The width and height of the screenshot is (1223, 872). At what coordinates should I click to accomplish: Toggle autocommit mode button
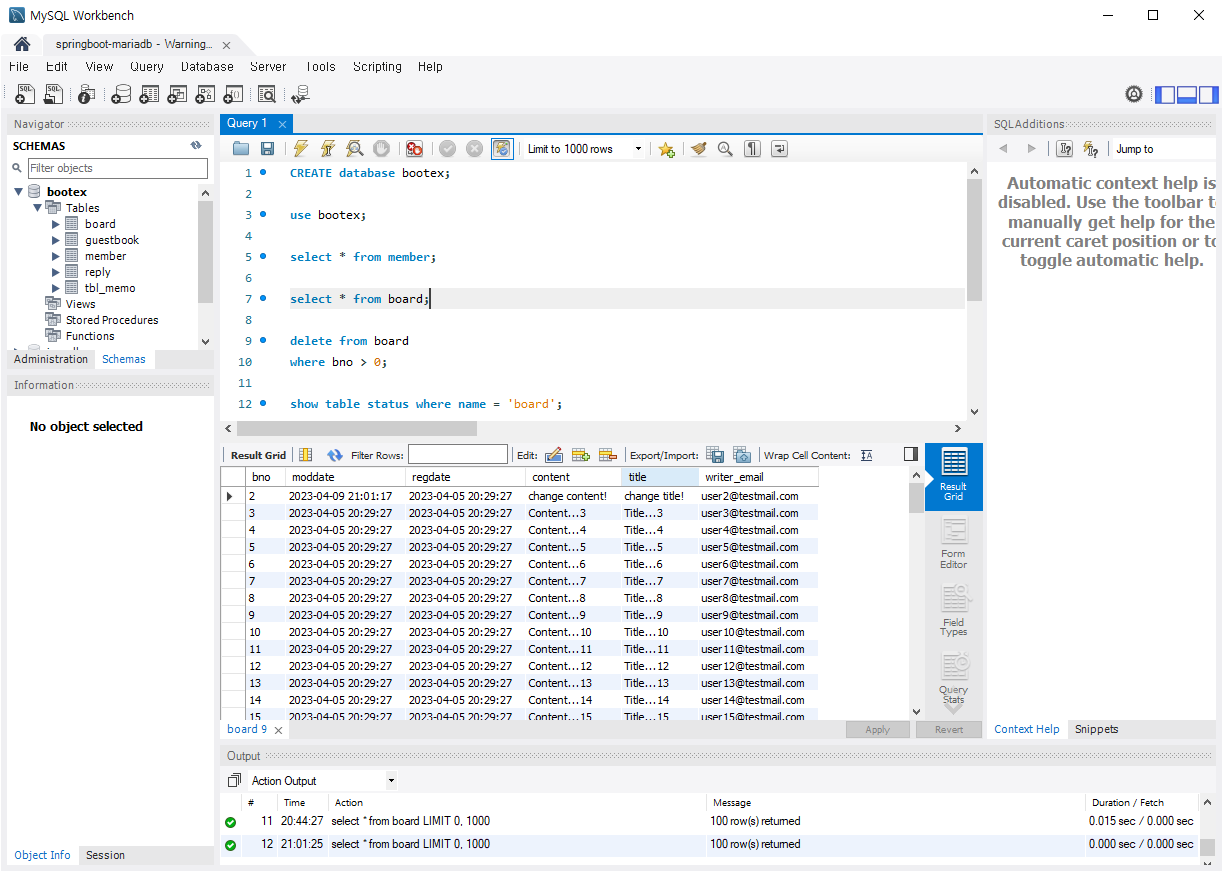(x=501, y=149)
